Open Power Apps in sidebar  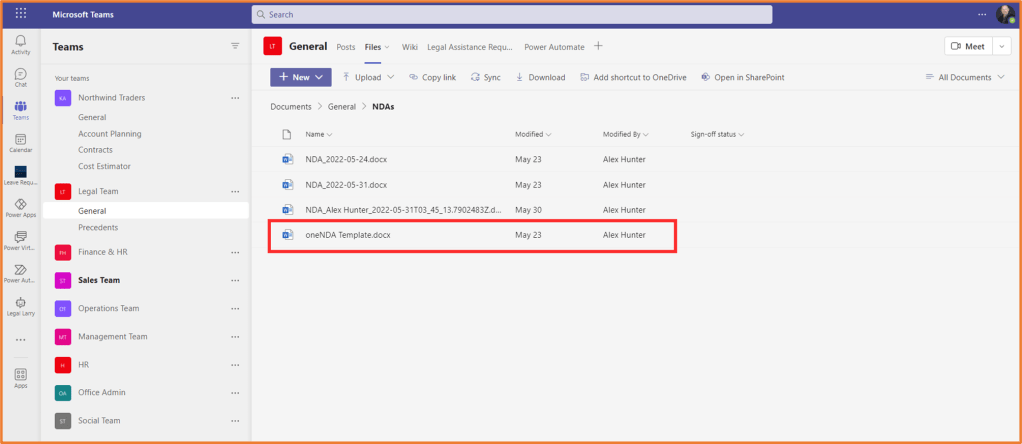coord(20,208)
